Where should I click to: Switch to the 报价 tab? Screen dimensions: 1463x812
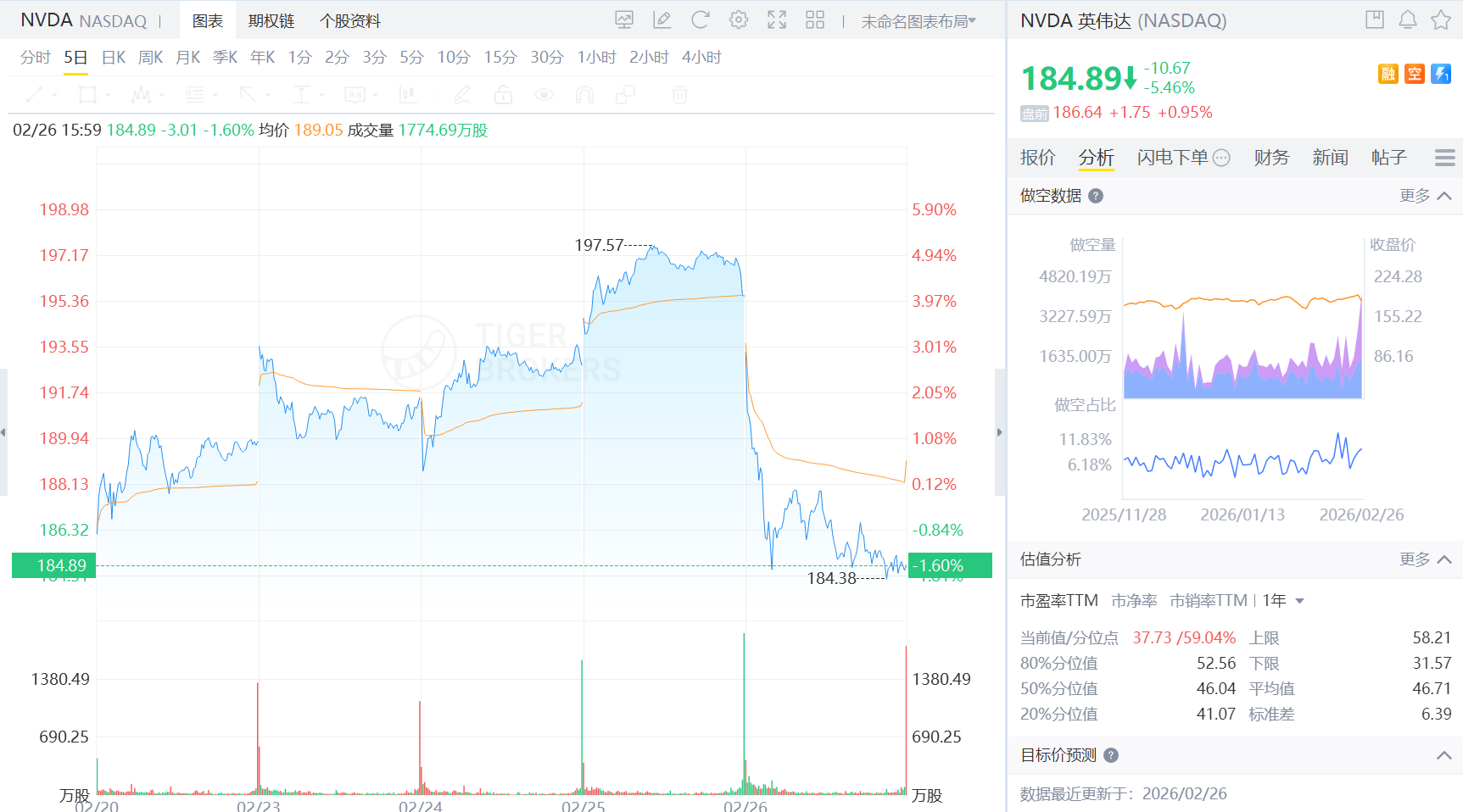coord(1038,158)
